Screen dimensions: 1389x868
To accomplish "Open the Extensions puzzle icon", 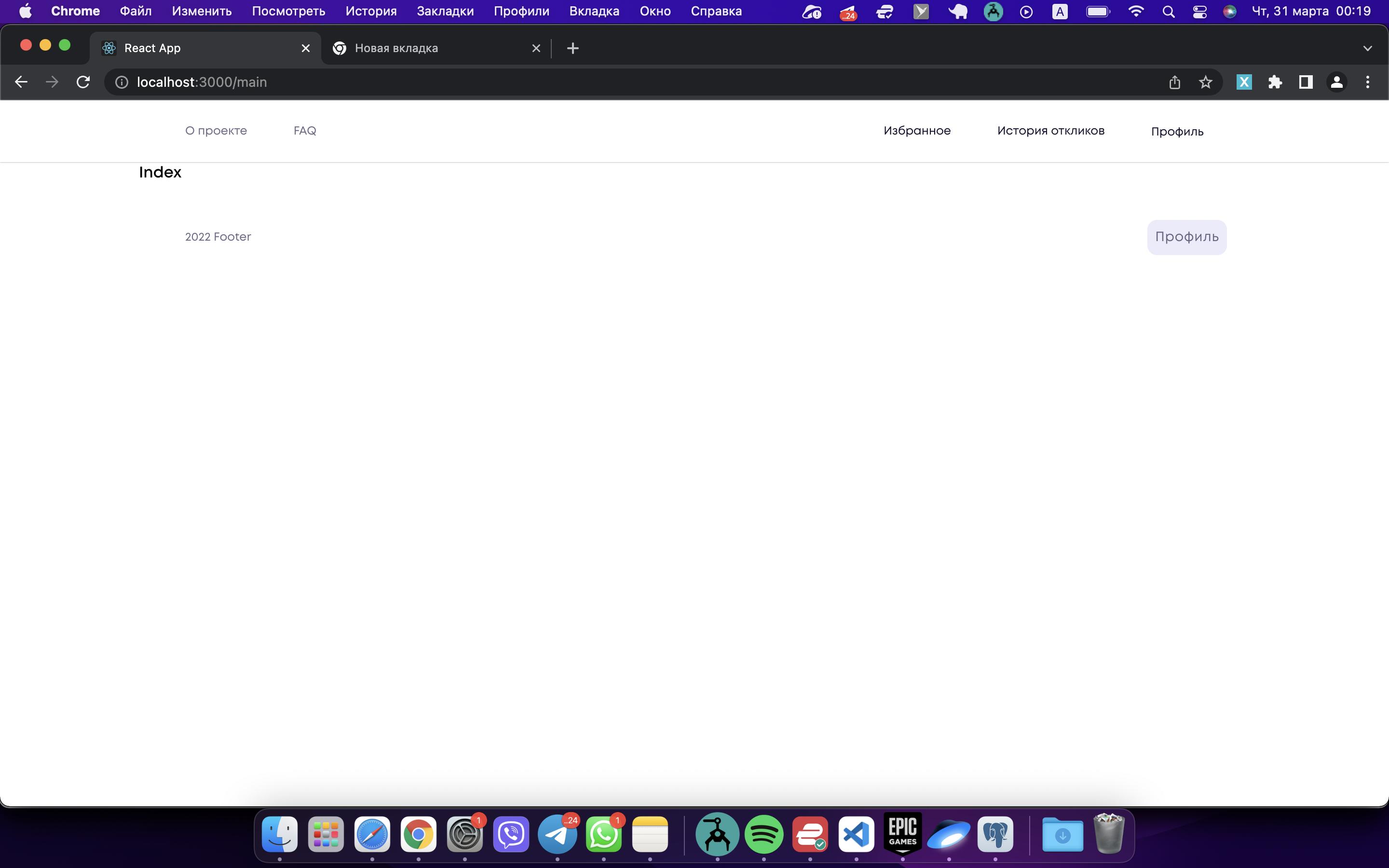I will click(1275, 82).
